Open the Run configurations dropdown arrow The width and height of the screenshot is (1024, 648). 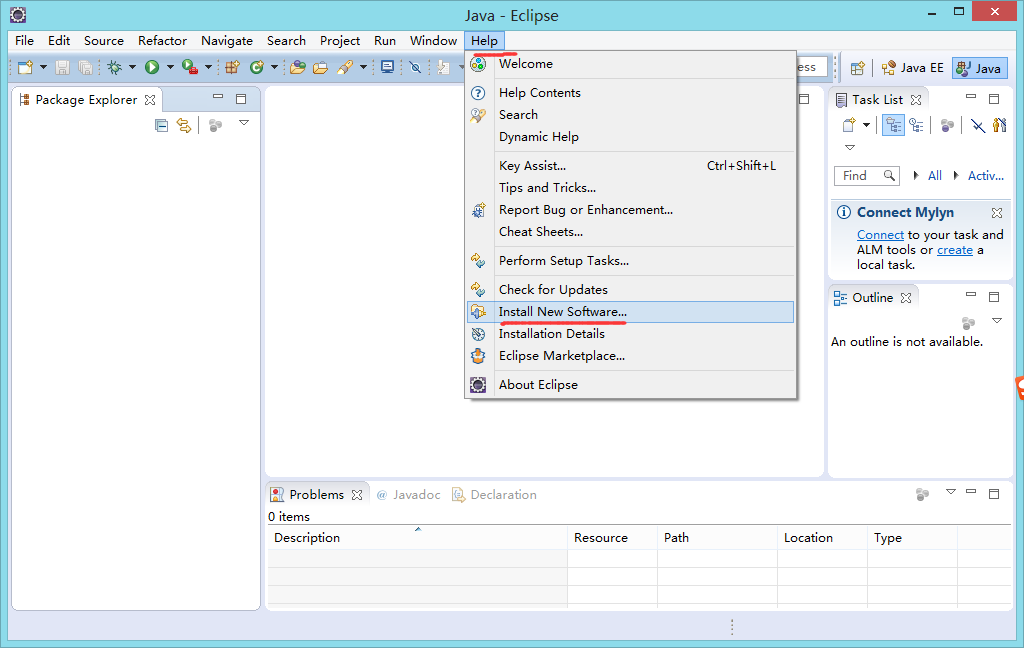point(170,67)
